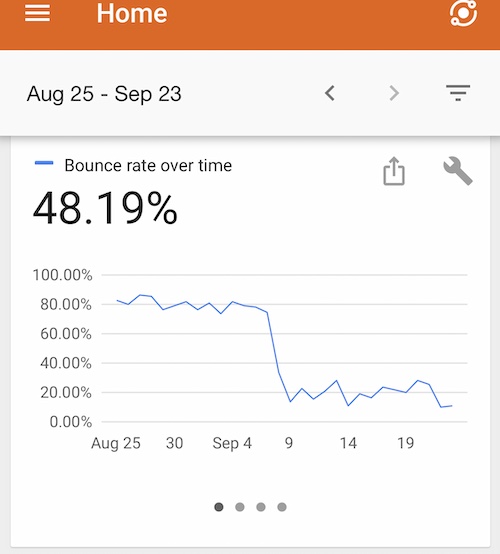The height and width of the screenshot is (554, 500).
Task: Switch to the third card page dot
Action: click(x=261, y=507)
